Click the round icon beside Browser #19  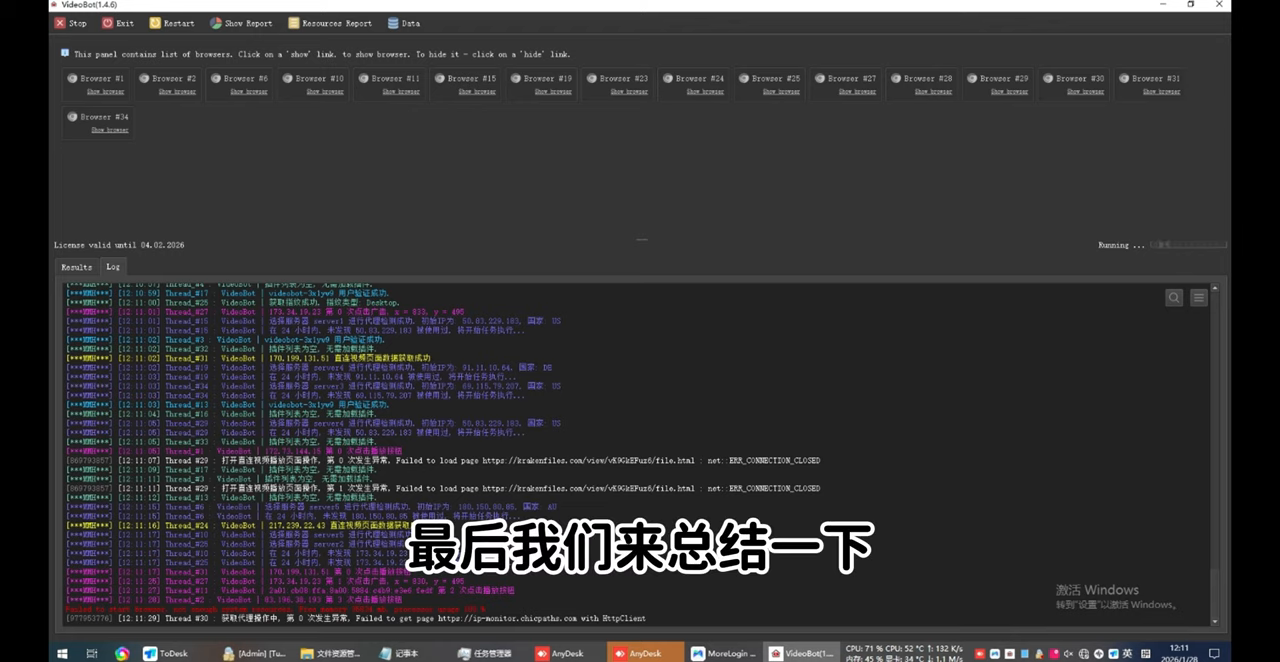(x=516, y=78)
